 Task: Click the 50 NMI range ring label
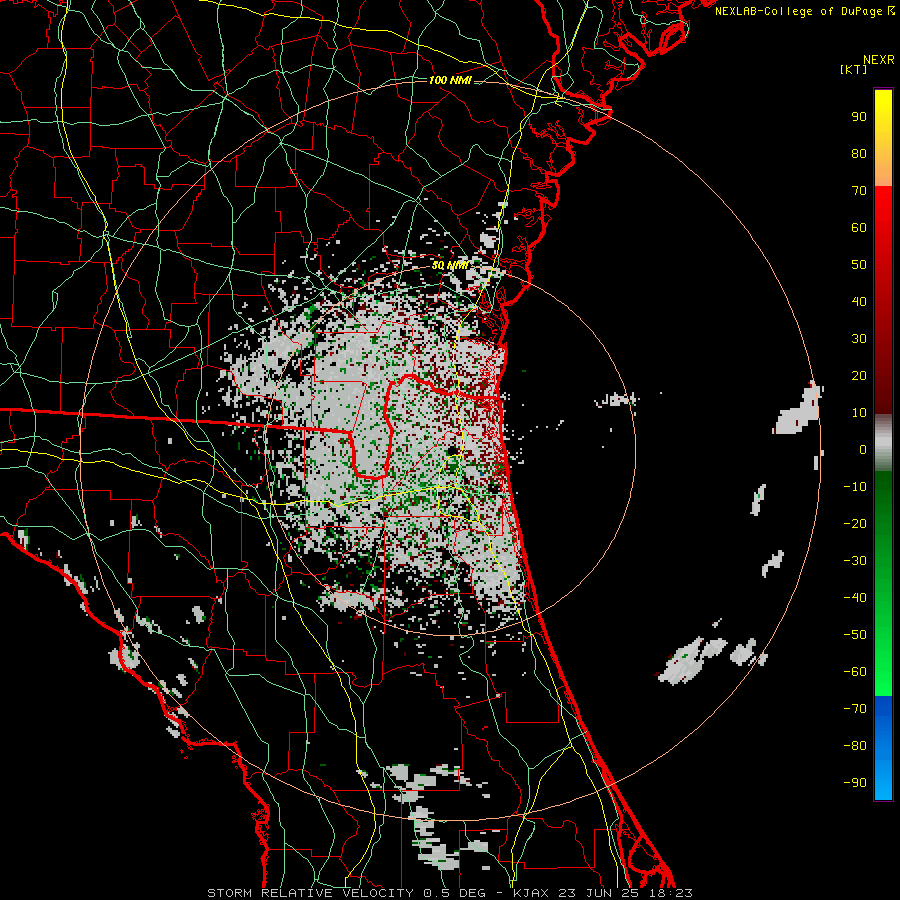tap(451, 265)
